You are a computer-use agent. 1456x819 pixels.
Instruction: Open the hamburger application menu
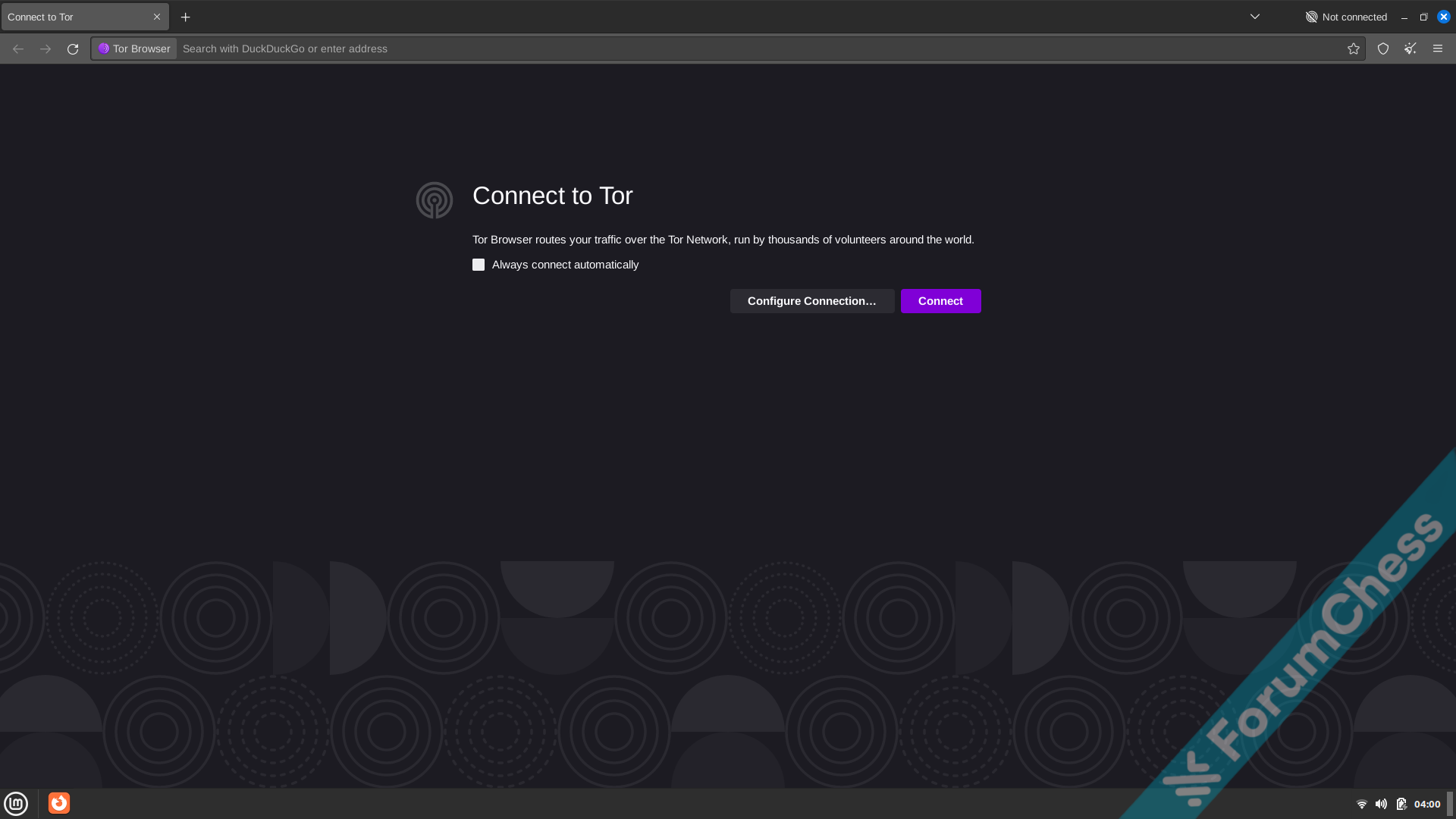click(1438, 49)
